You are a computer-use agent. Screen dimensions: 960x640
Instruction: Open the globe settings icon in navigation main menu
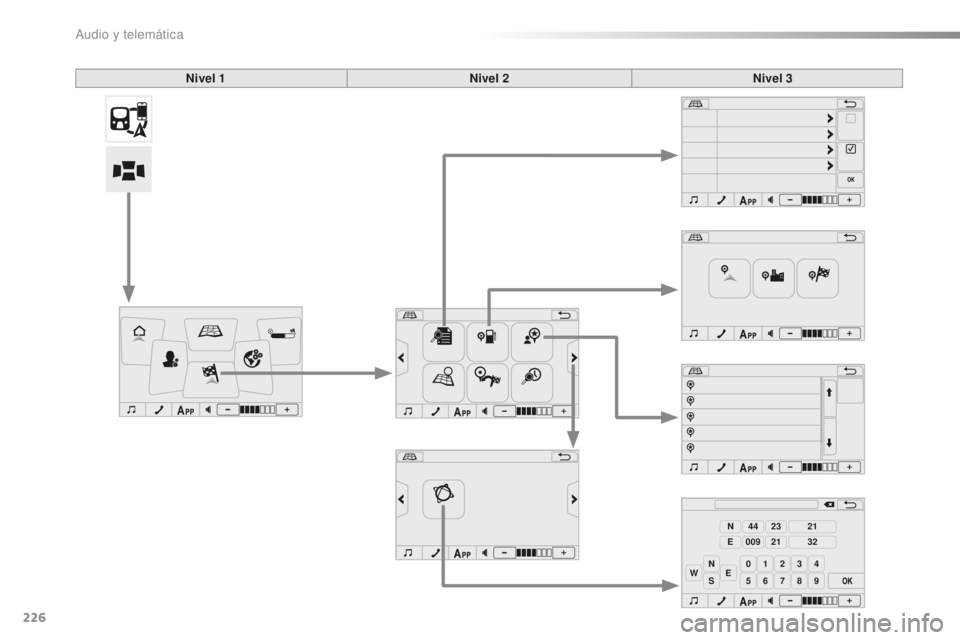tap(253, 359)
